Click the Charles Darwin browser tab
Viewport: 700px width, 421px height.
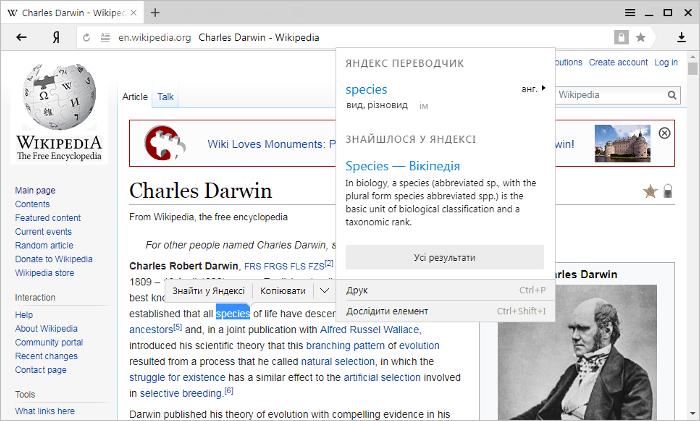72,13
